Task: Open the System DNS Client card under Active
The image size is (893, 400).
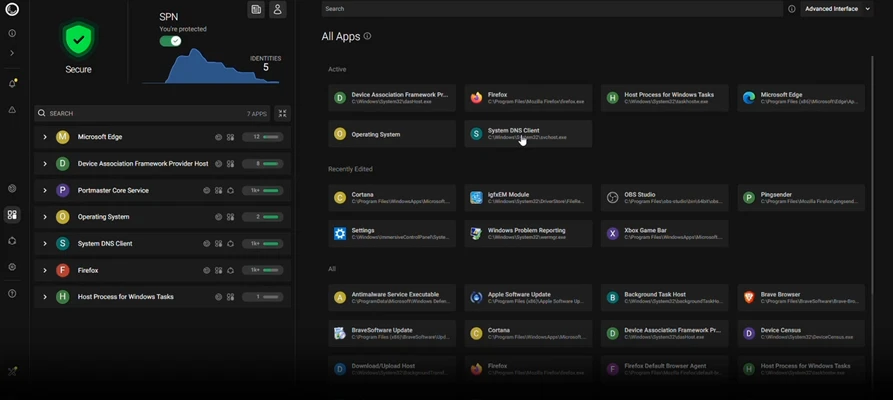Action: [x=528, y=134]
